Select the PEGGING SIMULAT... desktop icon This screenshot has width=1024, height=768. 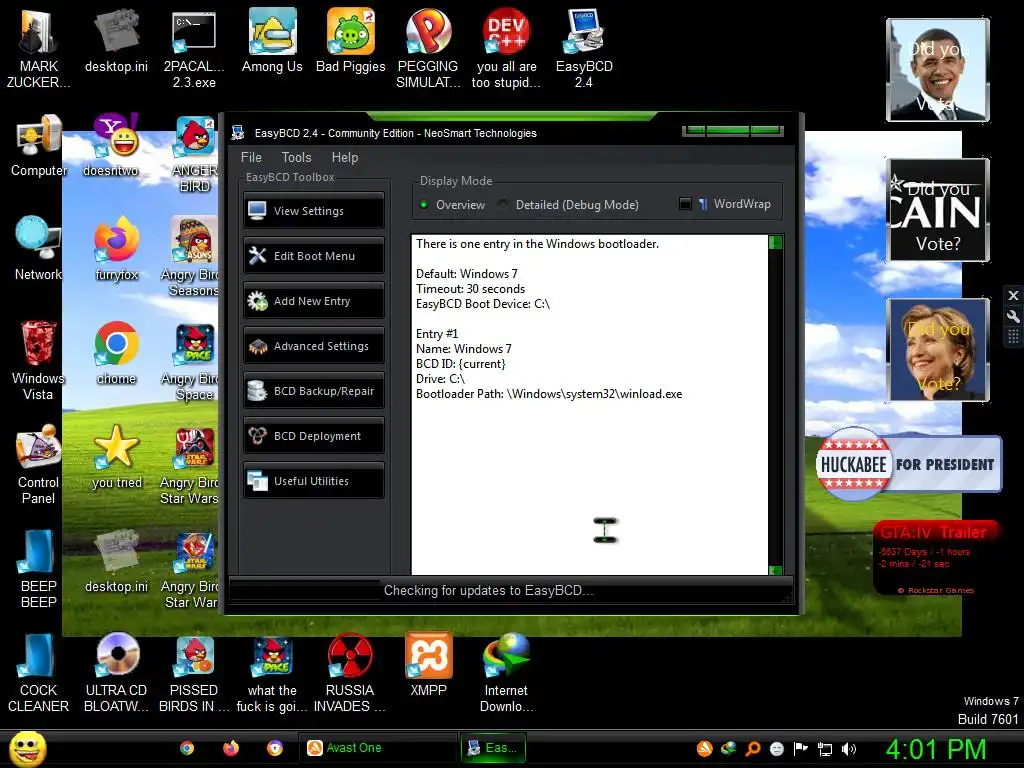pos(428,49)
